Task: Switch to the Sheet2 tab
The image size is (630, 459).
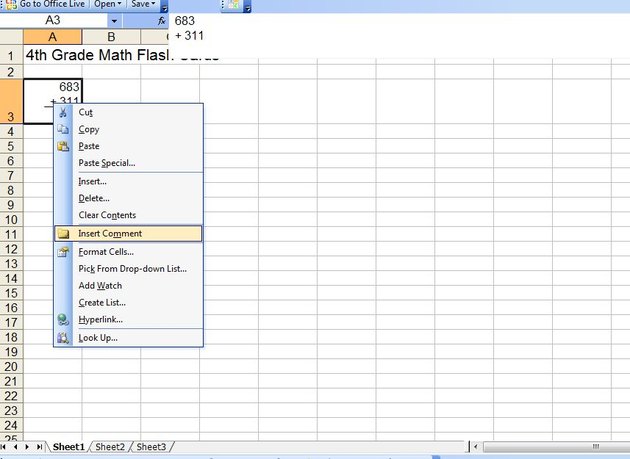Action: pyautogui.click(x=110, y=447)
